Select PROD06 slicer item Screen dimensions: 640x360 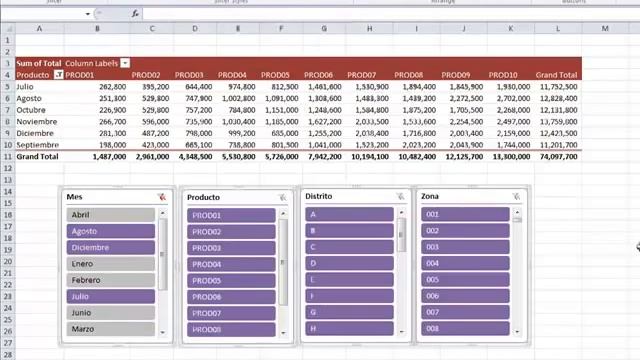(231, 297)
